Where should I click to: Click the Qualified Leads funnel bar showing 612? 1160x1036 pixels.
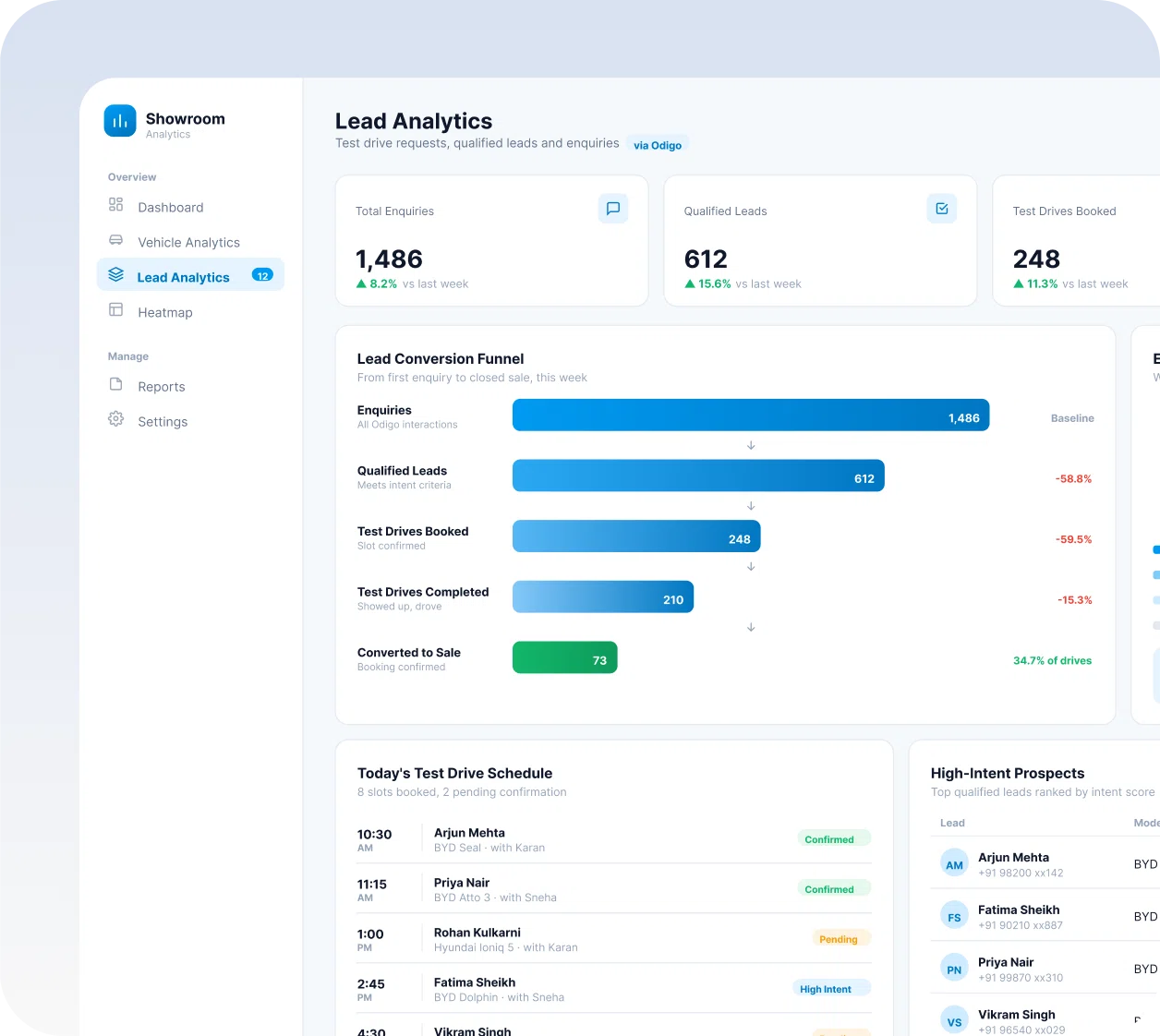[x=698, y=476]
